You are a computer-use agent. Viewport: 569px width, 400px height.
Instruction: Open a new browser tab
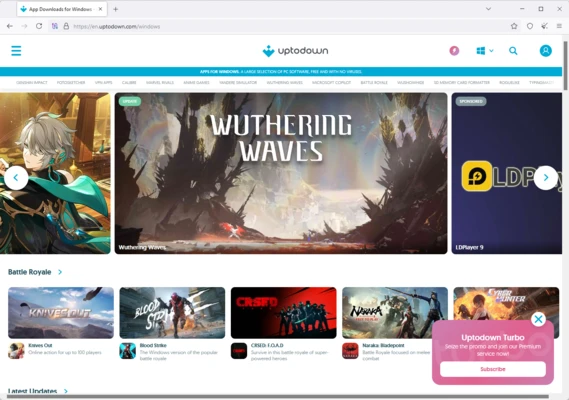tap(115, 9)
